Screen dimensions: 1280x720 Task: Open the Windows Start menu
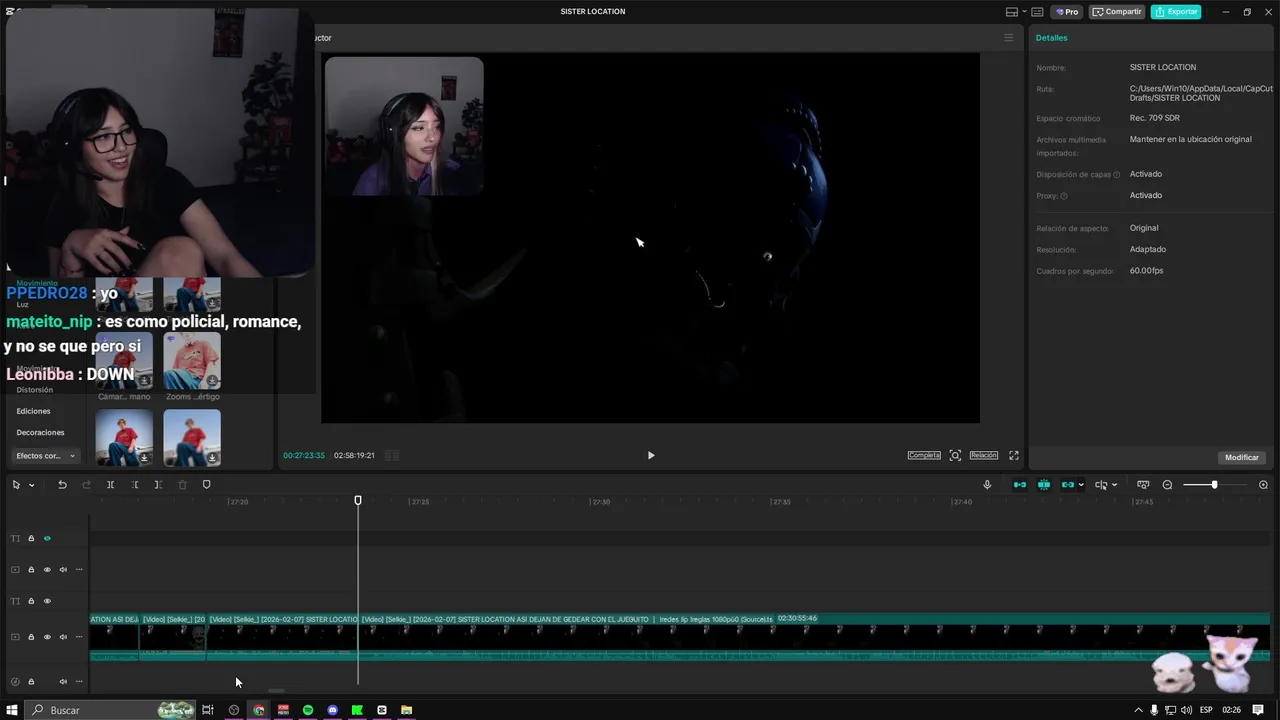coord(13,710)
